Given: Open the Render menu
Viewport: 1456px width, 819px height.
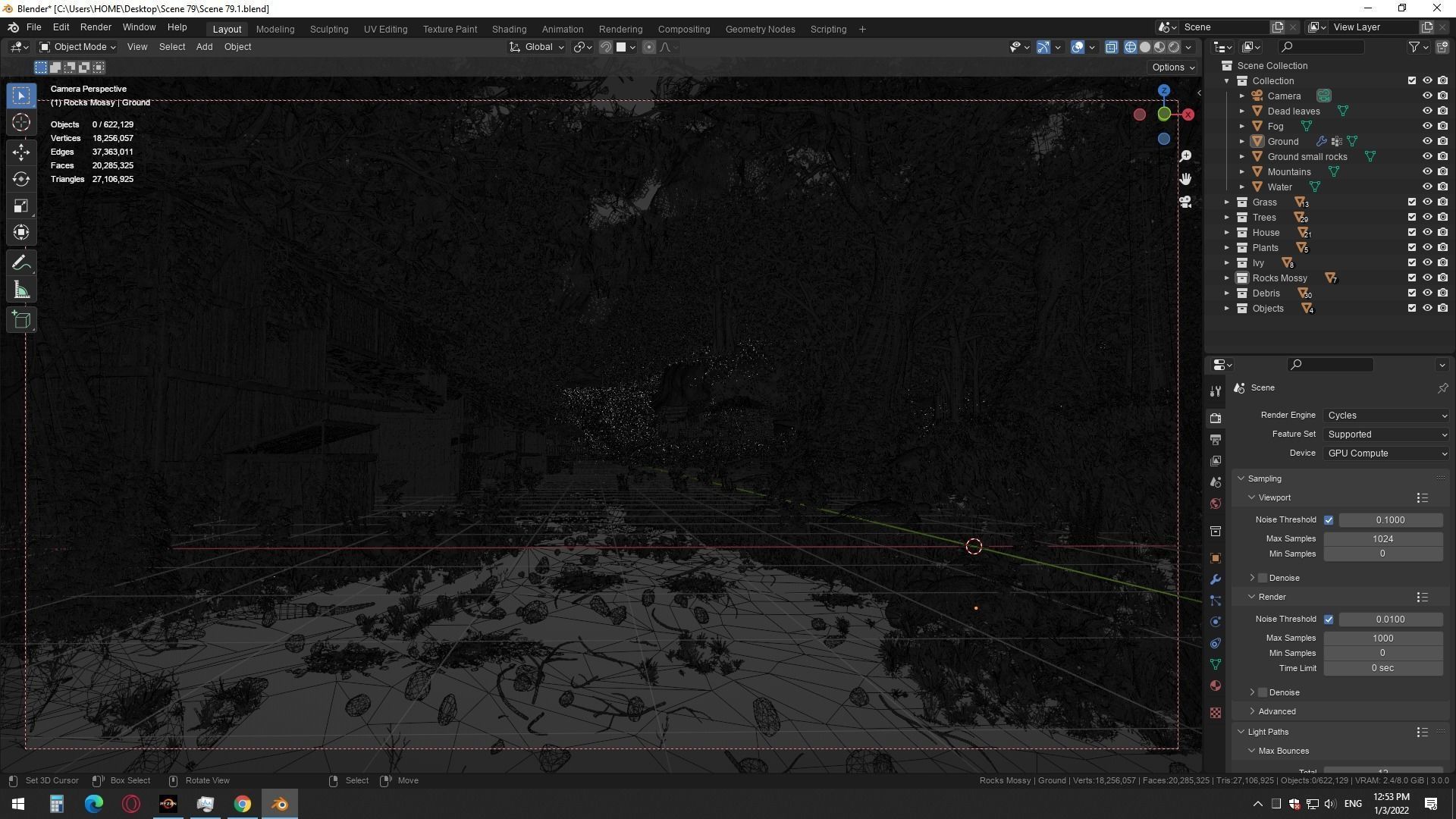Looking at the screenshot, I should tap(96, 27).
